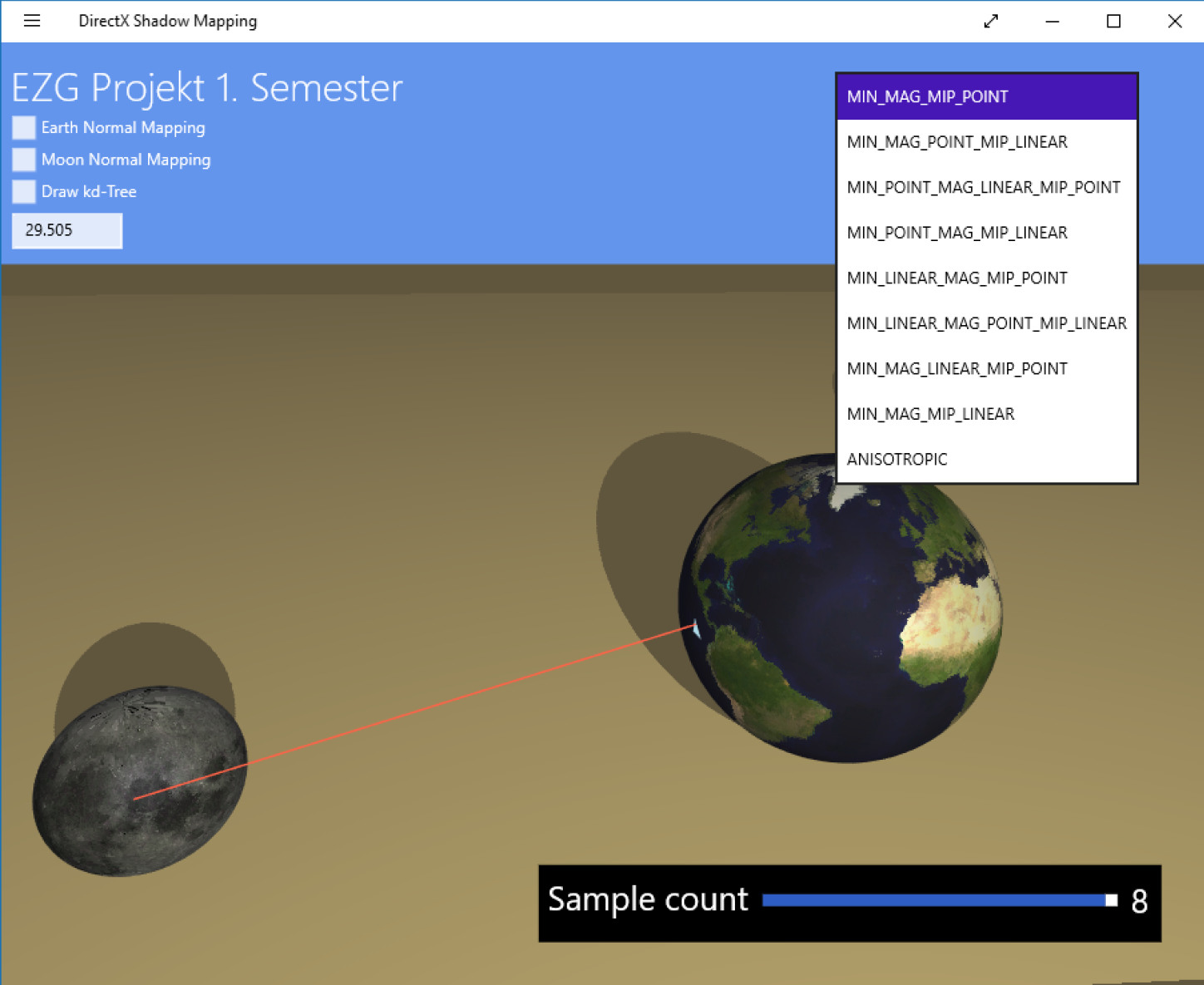The width and height of the screenshot is (1204, 985).
Task: Select MIN_MAG_MIP_LINEAR filter option
Action: click(x=986, y=414)
